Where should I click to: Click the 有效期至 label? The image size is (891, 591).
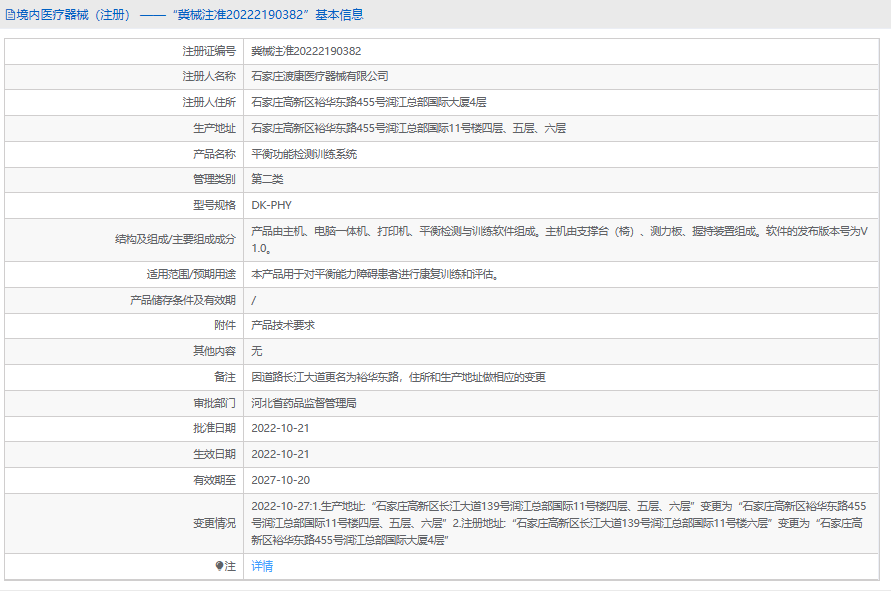(214, 481)
